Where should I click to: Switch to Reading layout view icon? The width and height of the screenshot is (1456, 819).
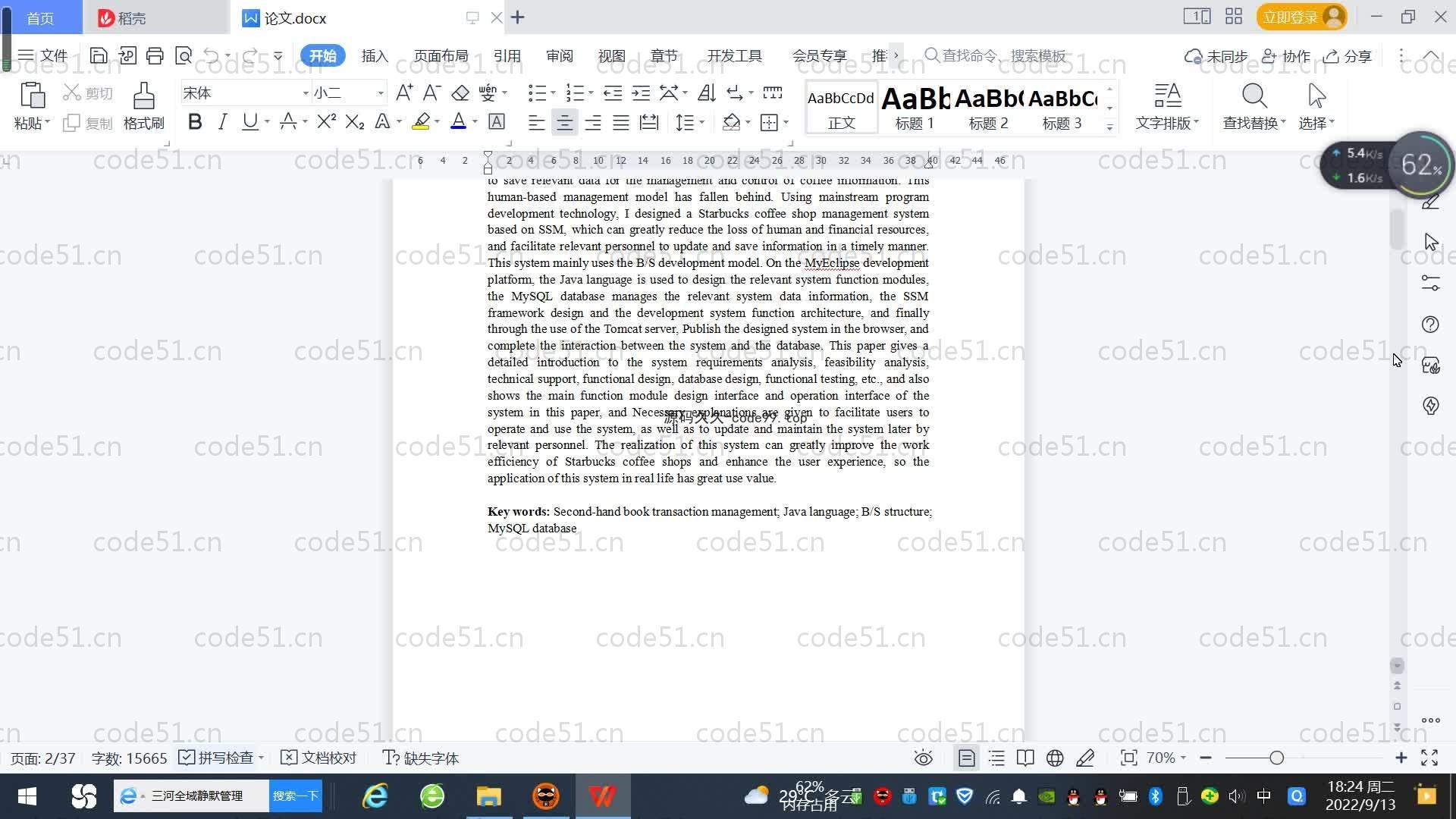(x=1025, y=758)
